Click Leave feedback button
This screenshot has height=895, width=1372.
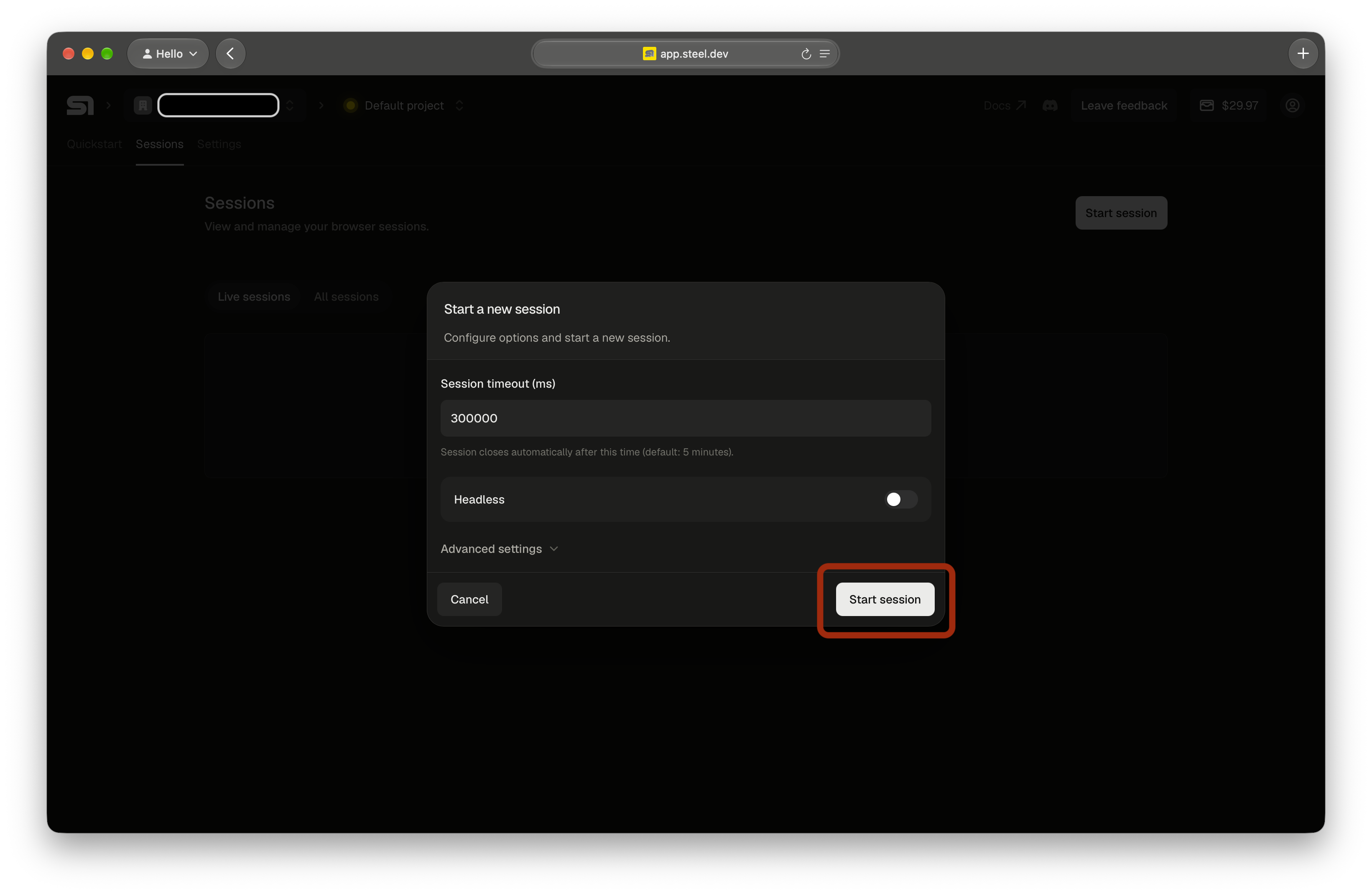click(x=1124, y=105)
